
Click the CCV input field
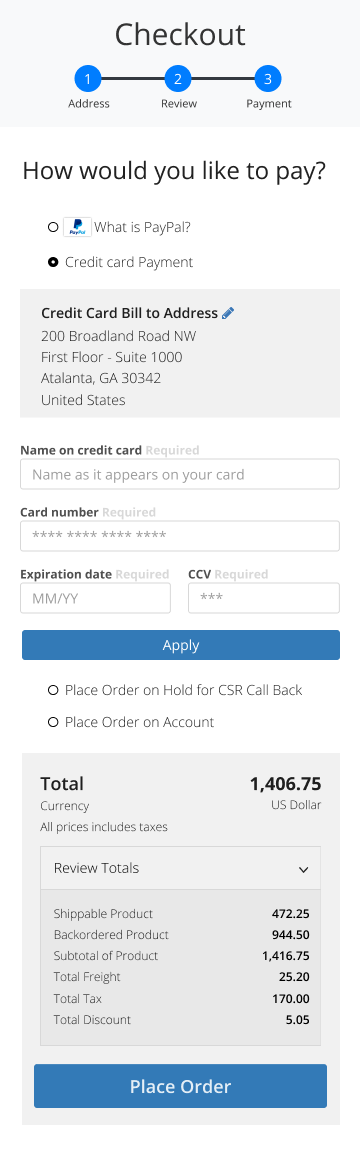(264, 598)
